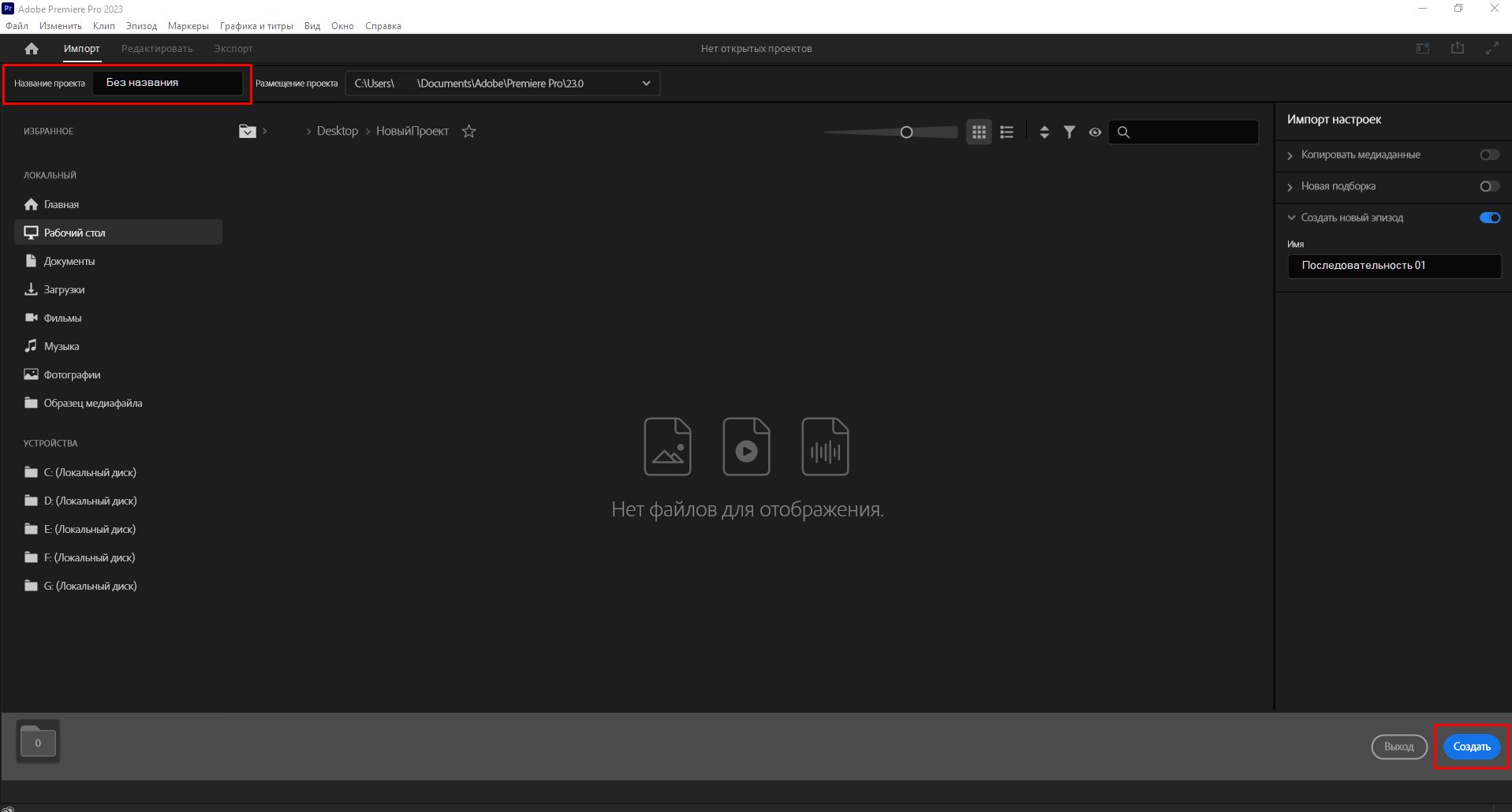Open Загрузки folder in sidebar
Screen dimensions: 1512x812
[x=118, y=289]
